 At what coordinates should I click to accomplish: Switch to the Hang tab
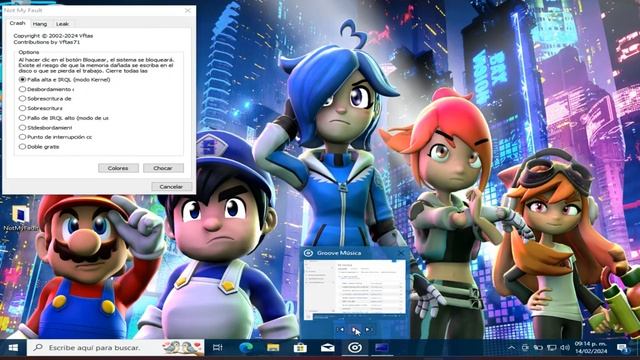(x=40, y=24)
